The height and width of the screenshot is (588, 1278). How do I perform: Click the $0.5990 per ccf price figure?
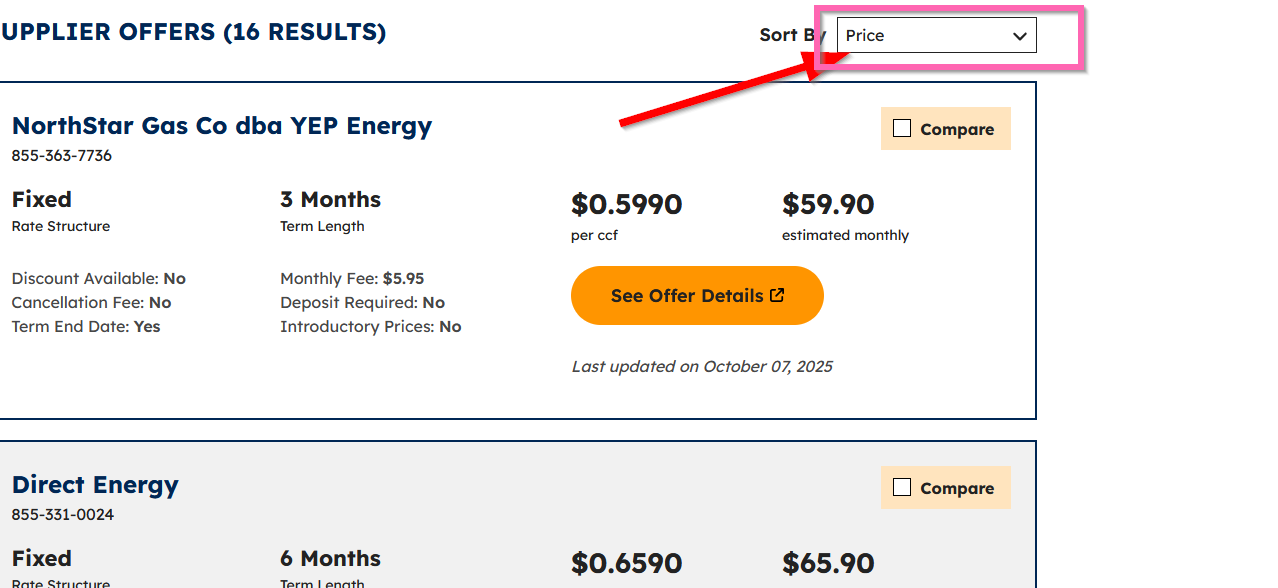pyautogui.click(x=627, y=204)
